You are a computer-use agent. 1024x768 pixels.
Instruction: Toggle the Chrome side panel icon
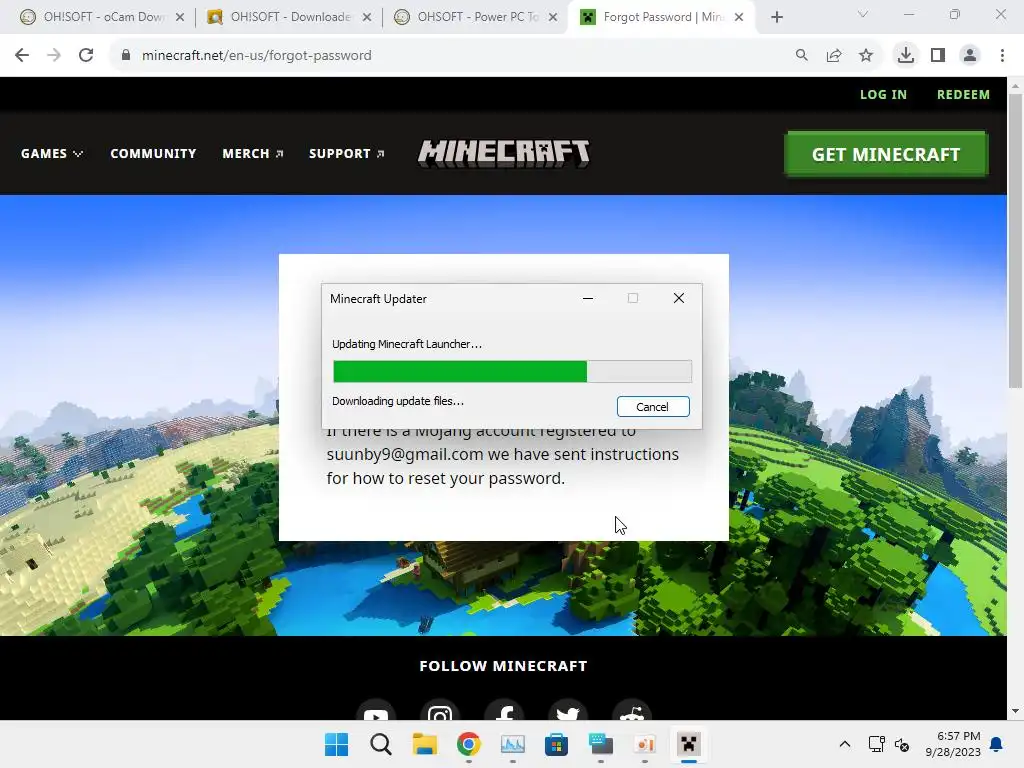pos(938,55)
